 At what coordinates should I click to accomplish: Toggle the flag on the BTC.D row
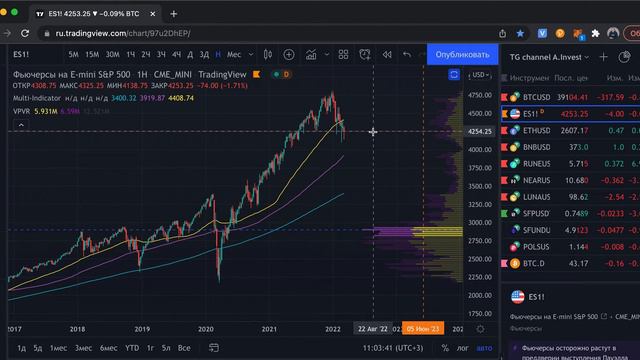click(x=504, y=263)
